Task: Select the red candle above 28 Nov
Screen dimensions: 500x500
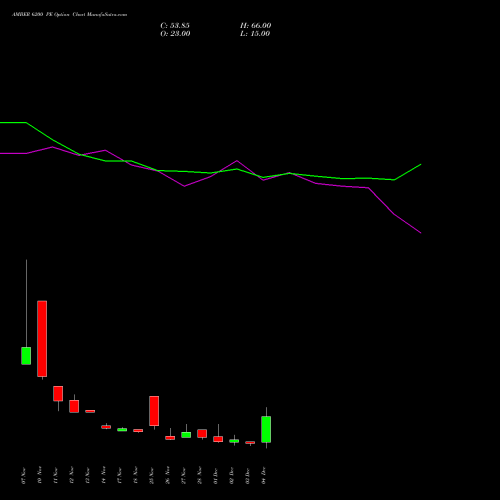Action: 202,433
